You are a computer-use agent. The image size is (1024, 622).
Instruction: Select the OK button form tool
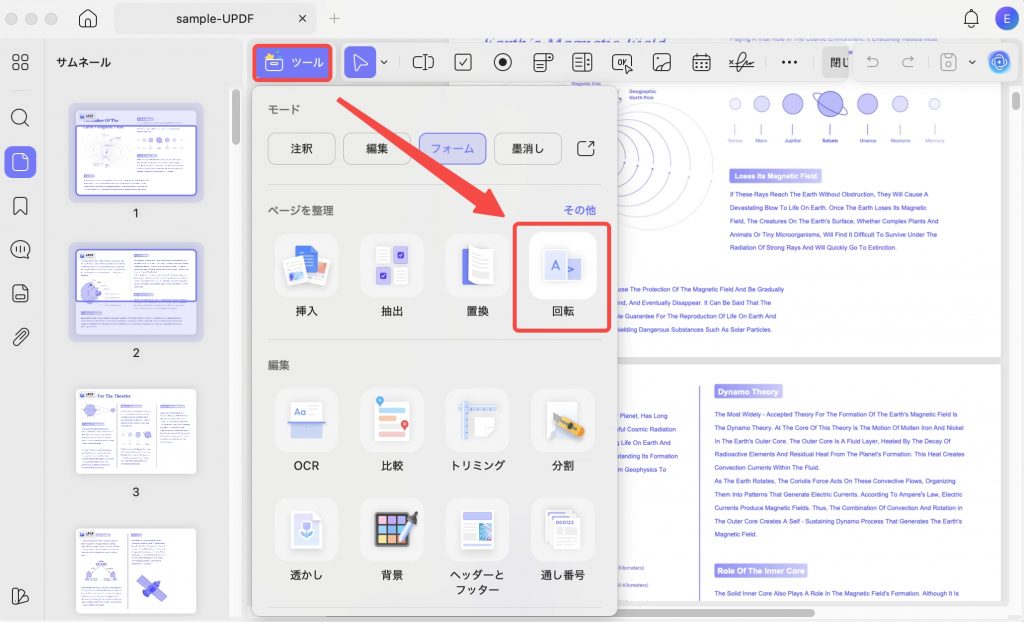click(622, 63)
